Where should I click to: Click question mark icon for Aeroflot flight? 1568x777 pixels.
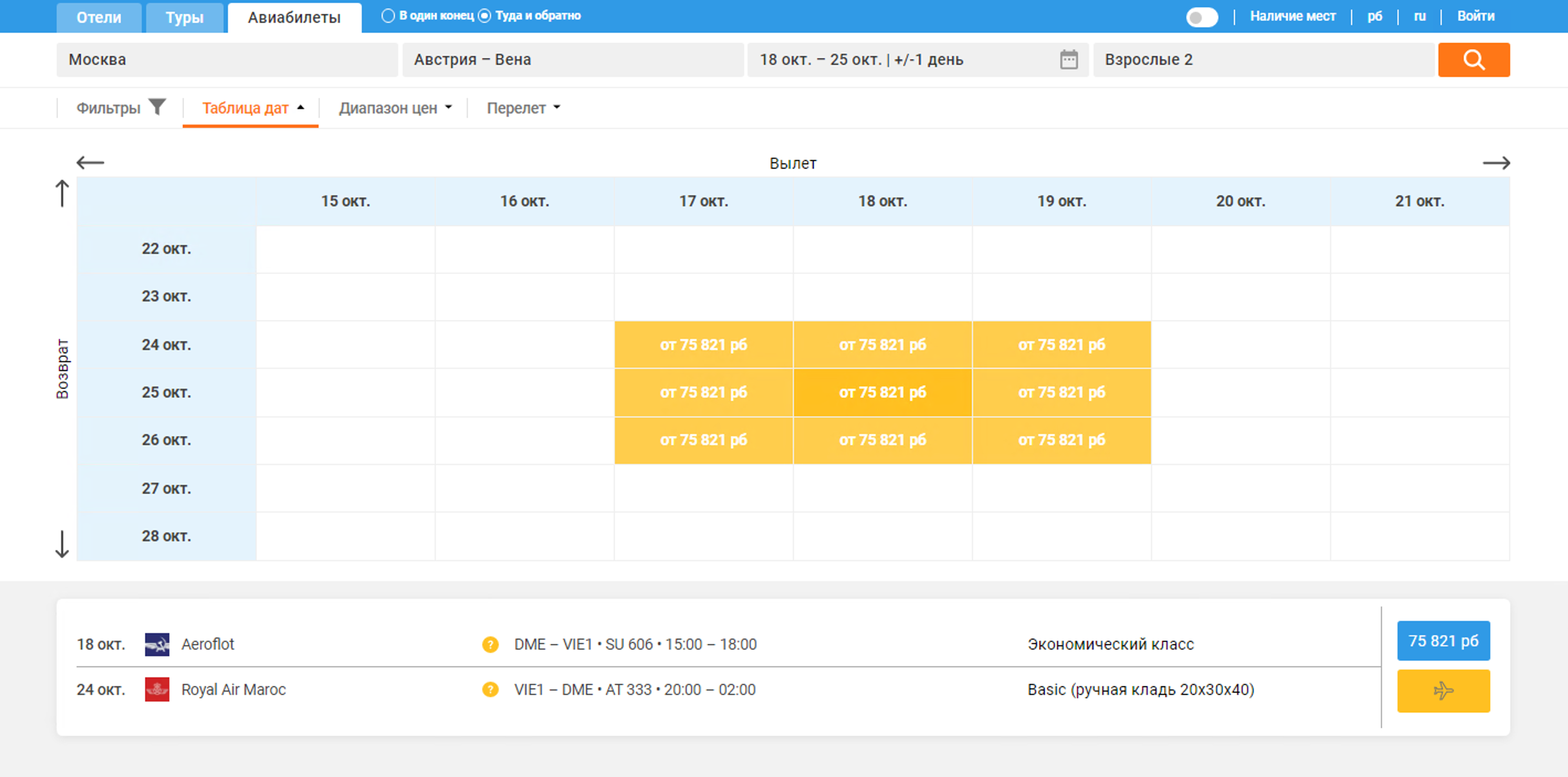490,644
